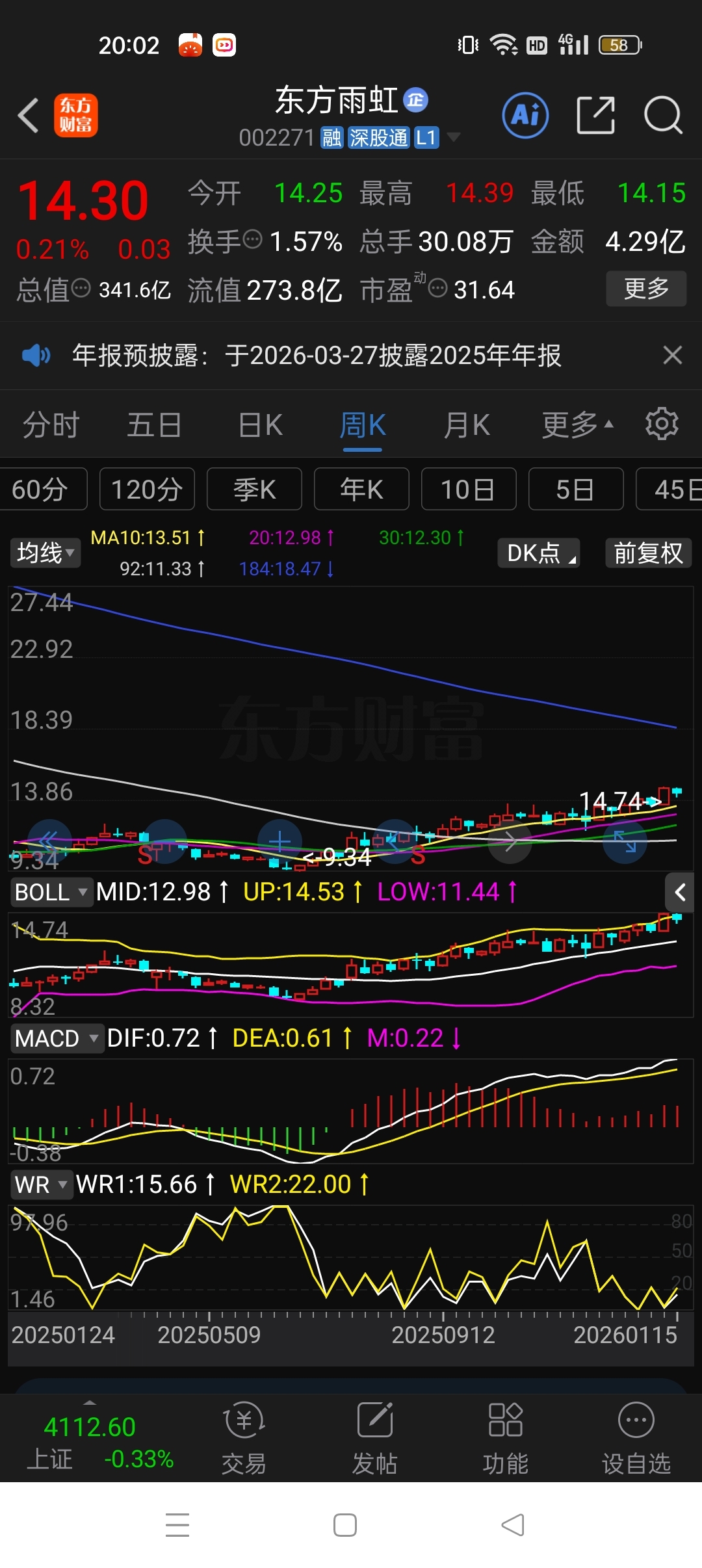Viewport: 702px width, 1568px height.
Task: Switch to the 分时 tab
Action: pyautogui.click(x=51, y=425)
